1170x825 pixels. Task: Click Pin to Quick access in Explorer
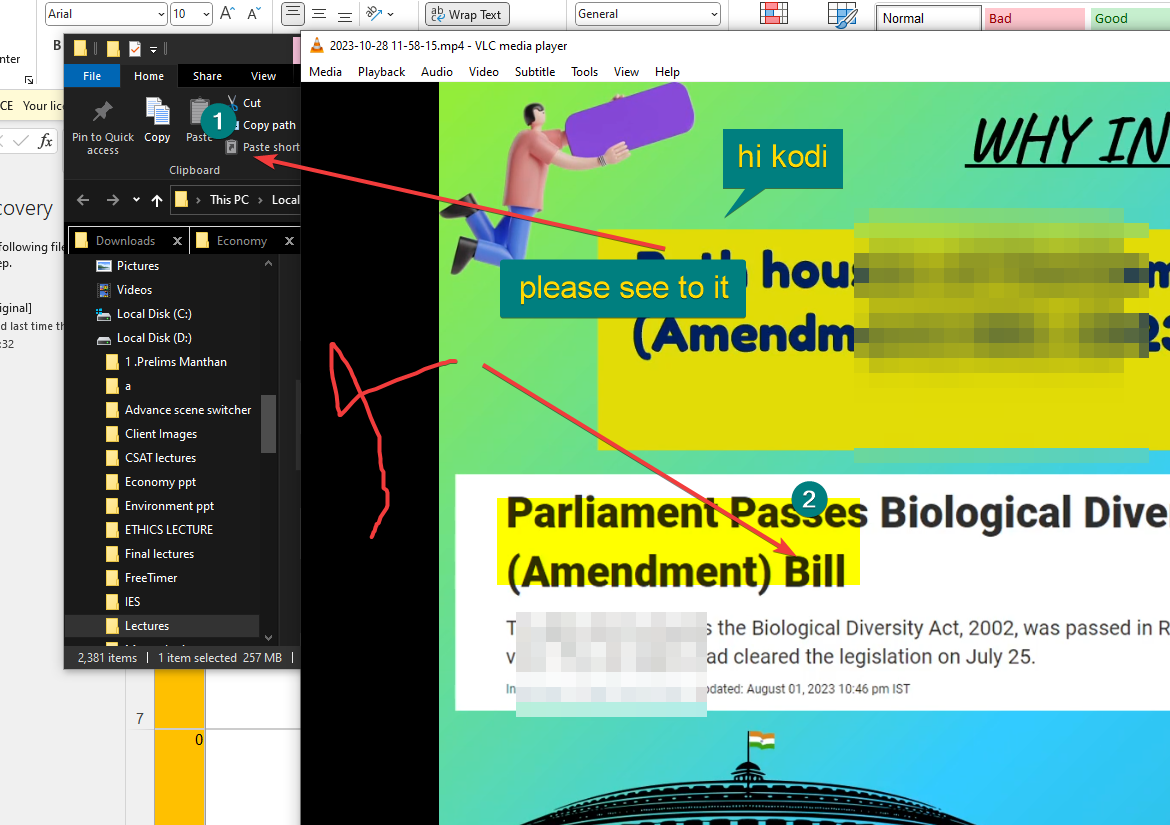(103, 127)
